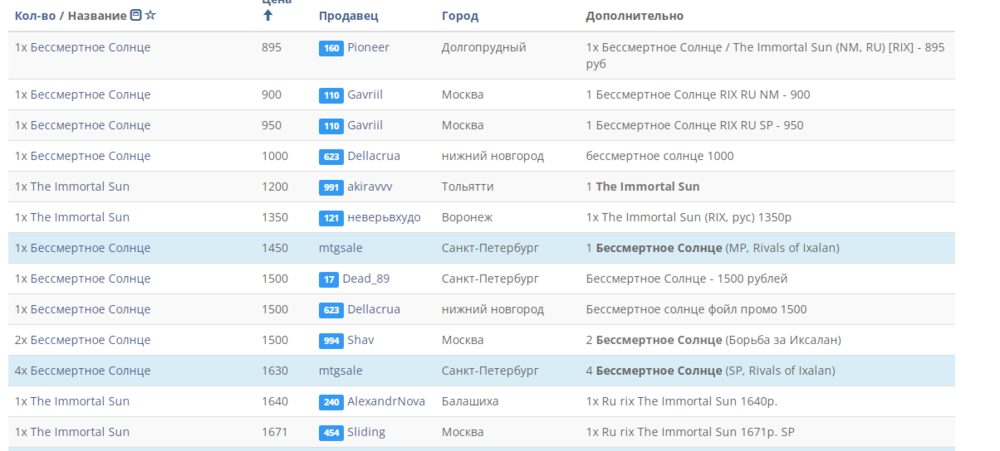Click the star icon in name header

tap(151, 16)
